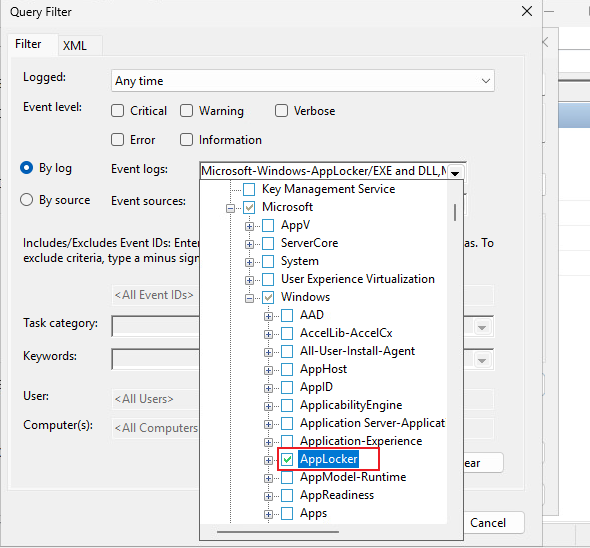Image resolution: width=590 pixels, height=548 pixels.
Task: Click the All Event IDs input field
Action: tap(155, 295)
